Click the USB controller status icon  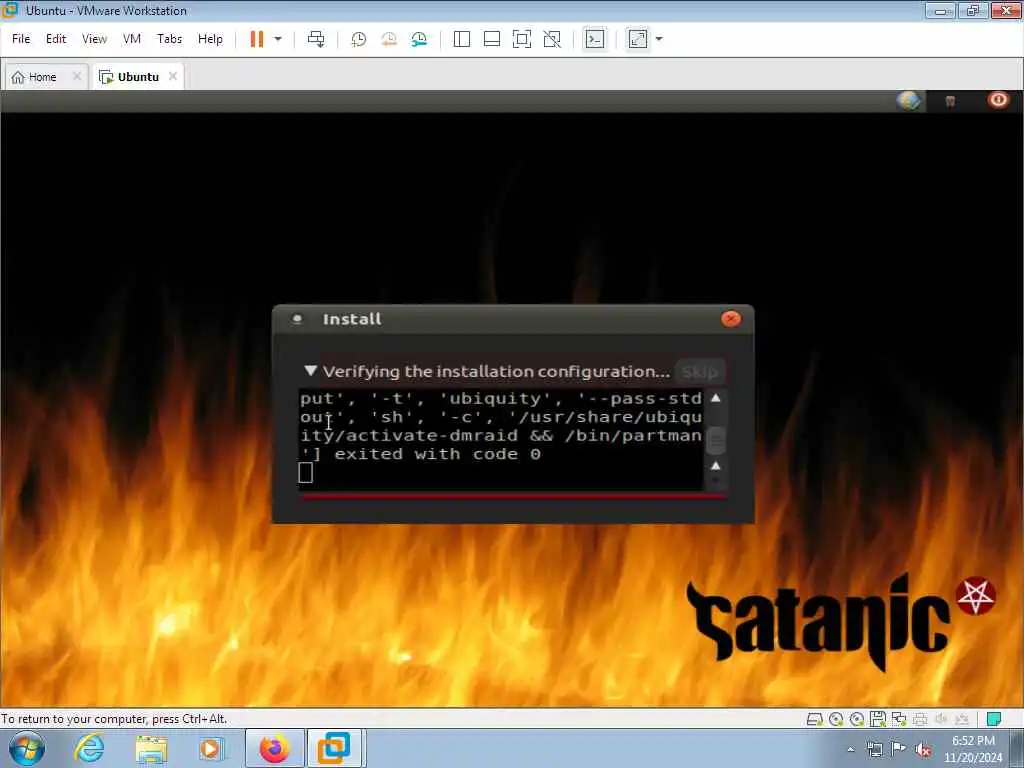coord(962,719)
